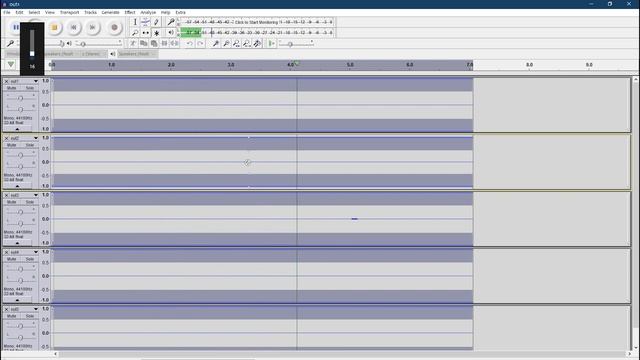The image size is (640, 360).
Task: Click the Zoom Out magnifier icon
Action: pos(226,43)
